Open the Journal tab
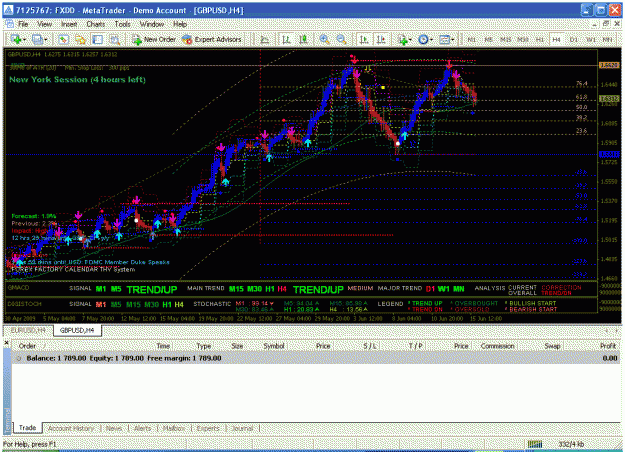The width and height of the screenshot is (625, 452). [x=242, y=428]
